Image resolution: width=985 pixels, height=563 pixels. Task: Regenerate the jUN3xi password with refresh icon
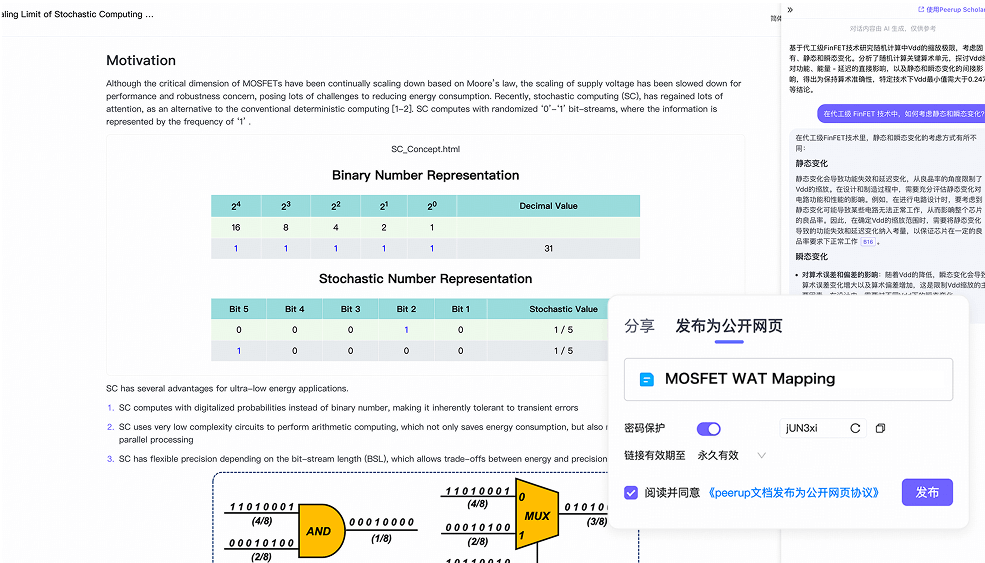pos(855,428)
